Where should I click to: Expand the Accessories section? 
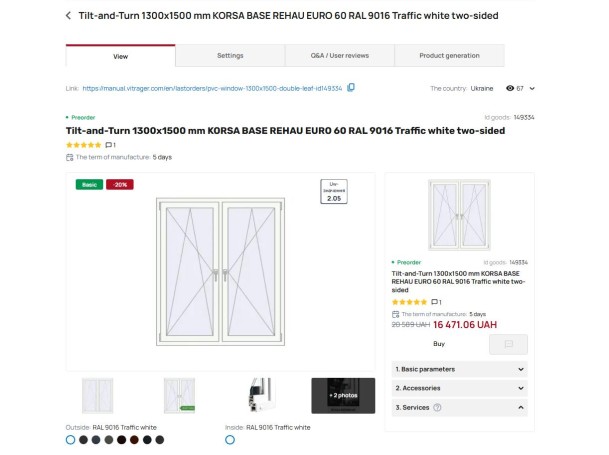460,388
